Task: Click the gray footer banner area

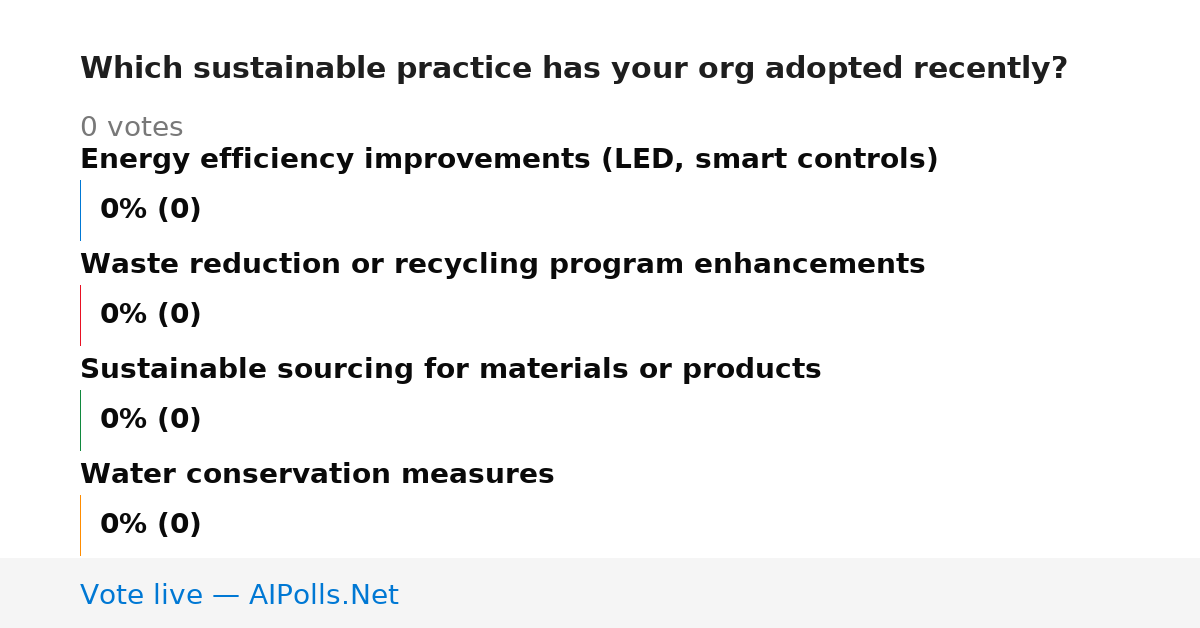Action: 600,593
